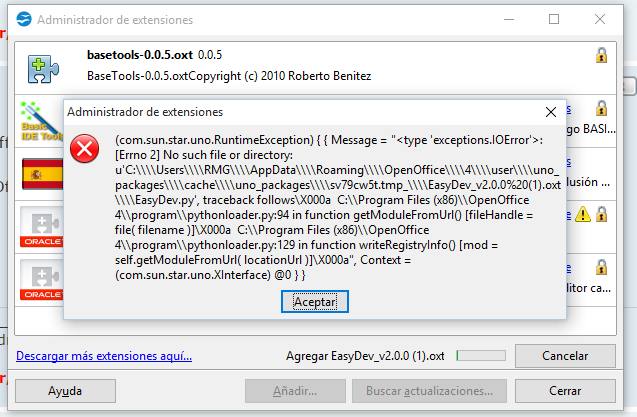Click the red error icon in the dialog

coord(84,148)
